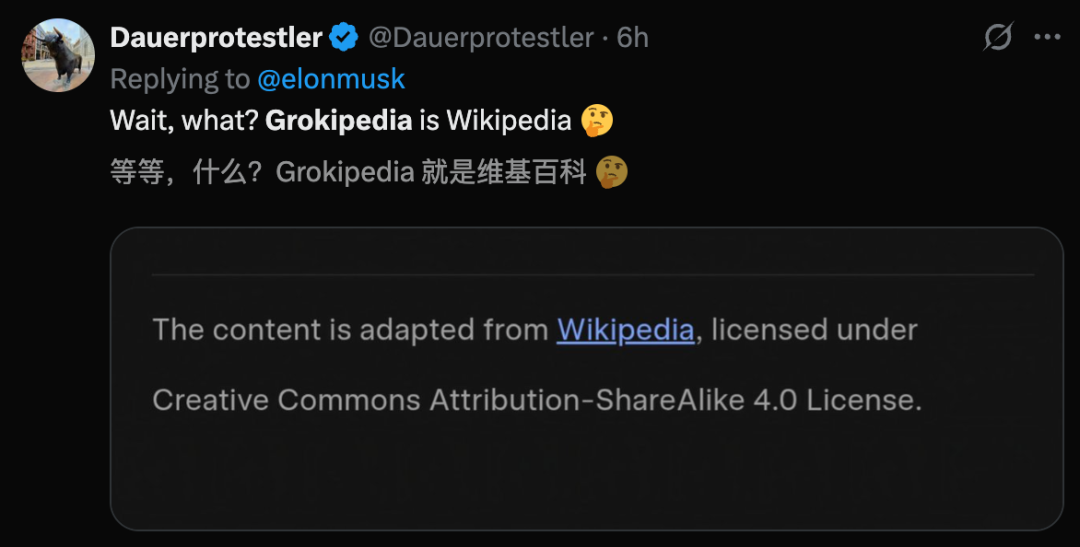Click the Creative Commons license line
This screenshot has height=547, width=1080.
click(536, 400)
